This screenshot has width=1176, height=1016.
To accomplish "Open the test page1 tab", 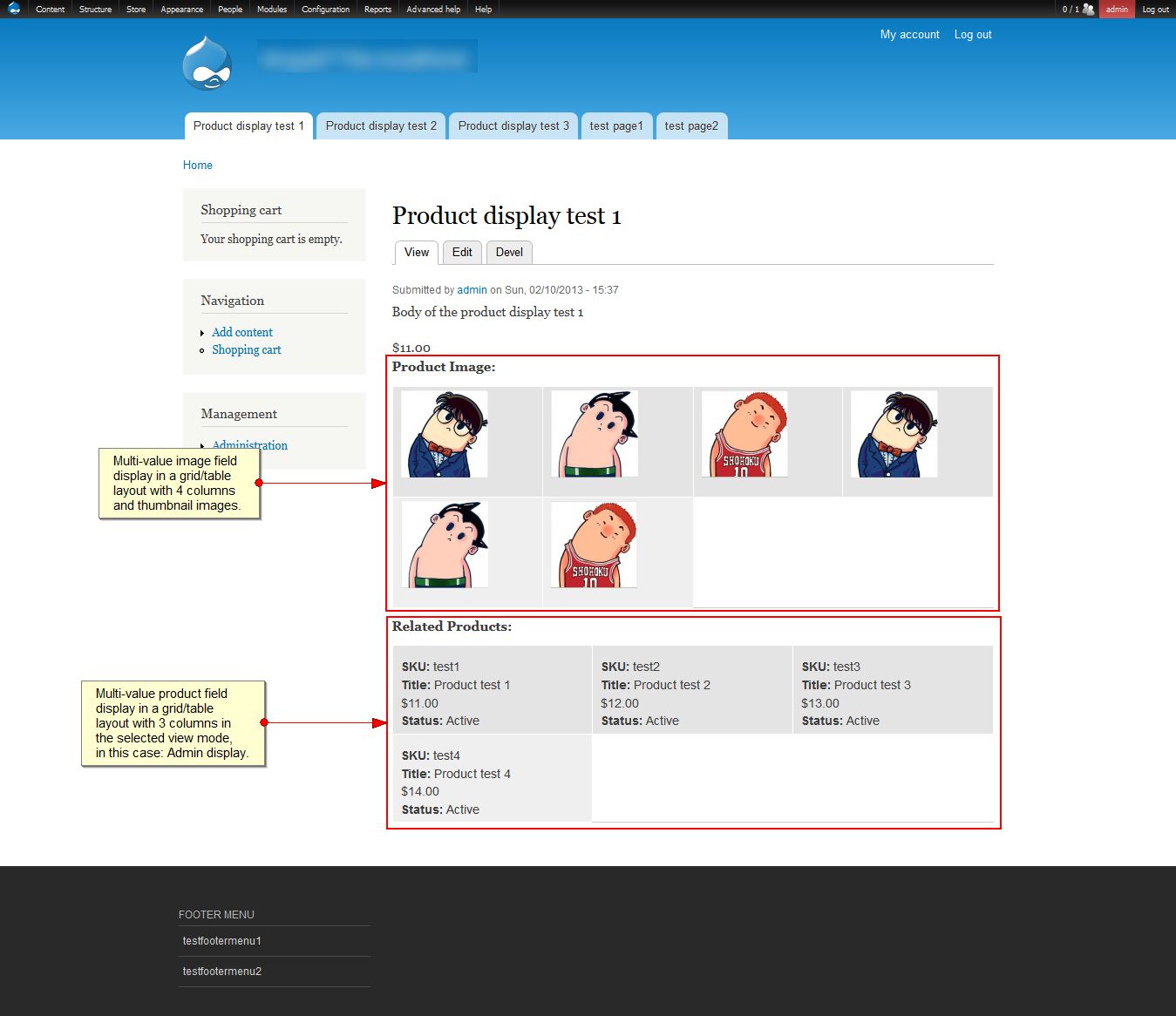I will click(616, 126).
